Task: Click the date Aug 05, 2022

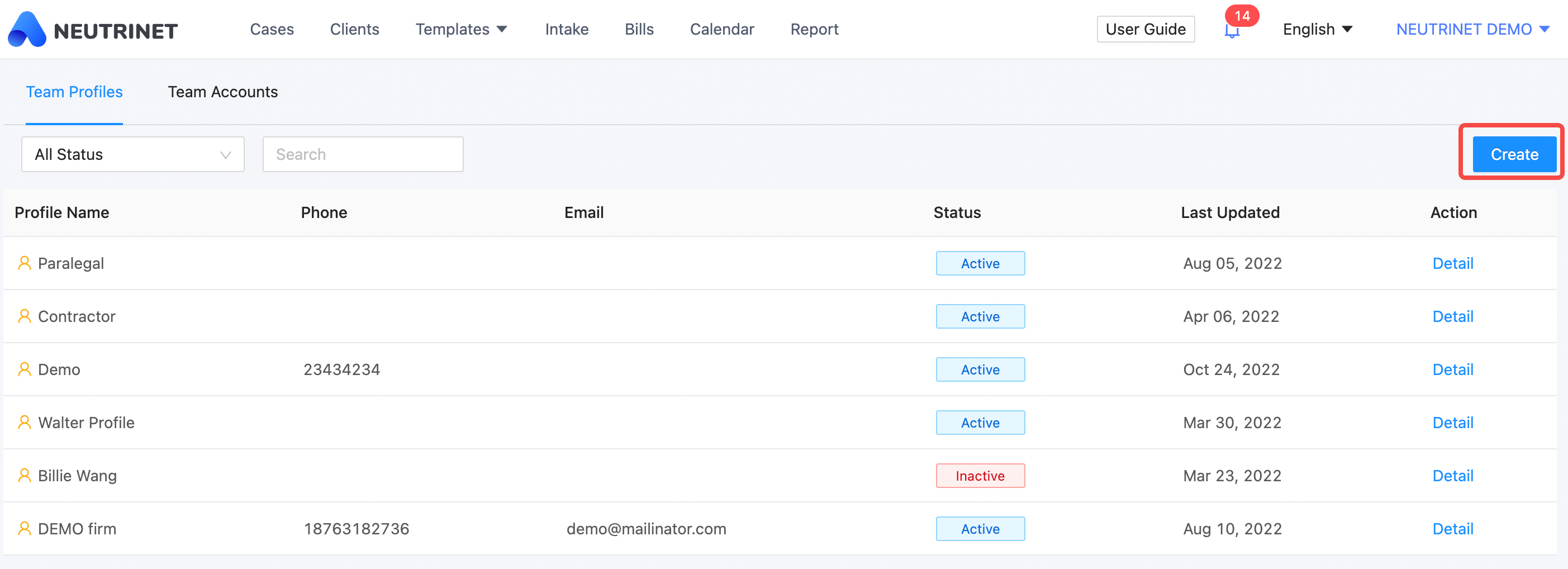Action: 1232,263
